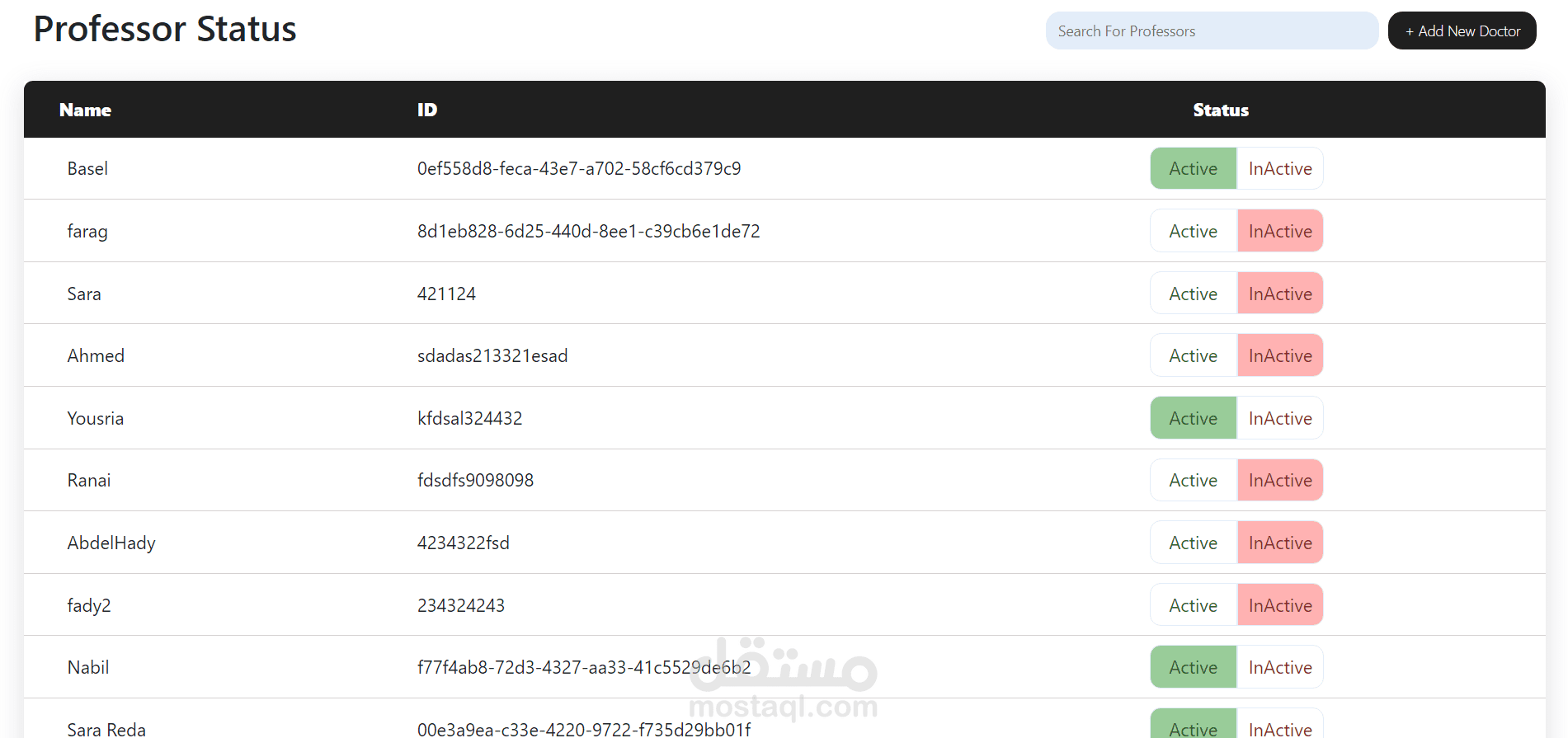Screen dimensions: 1568x738
Task: Set Basel's status to InActive
Action: click(1280, 168)
